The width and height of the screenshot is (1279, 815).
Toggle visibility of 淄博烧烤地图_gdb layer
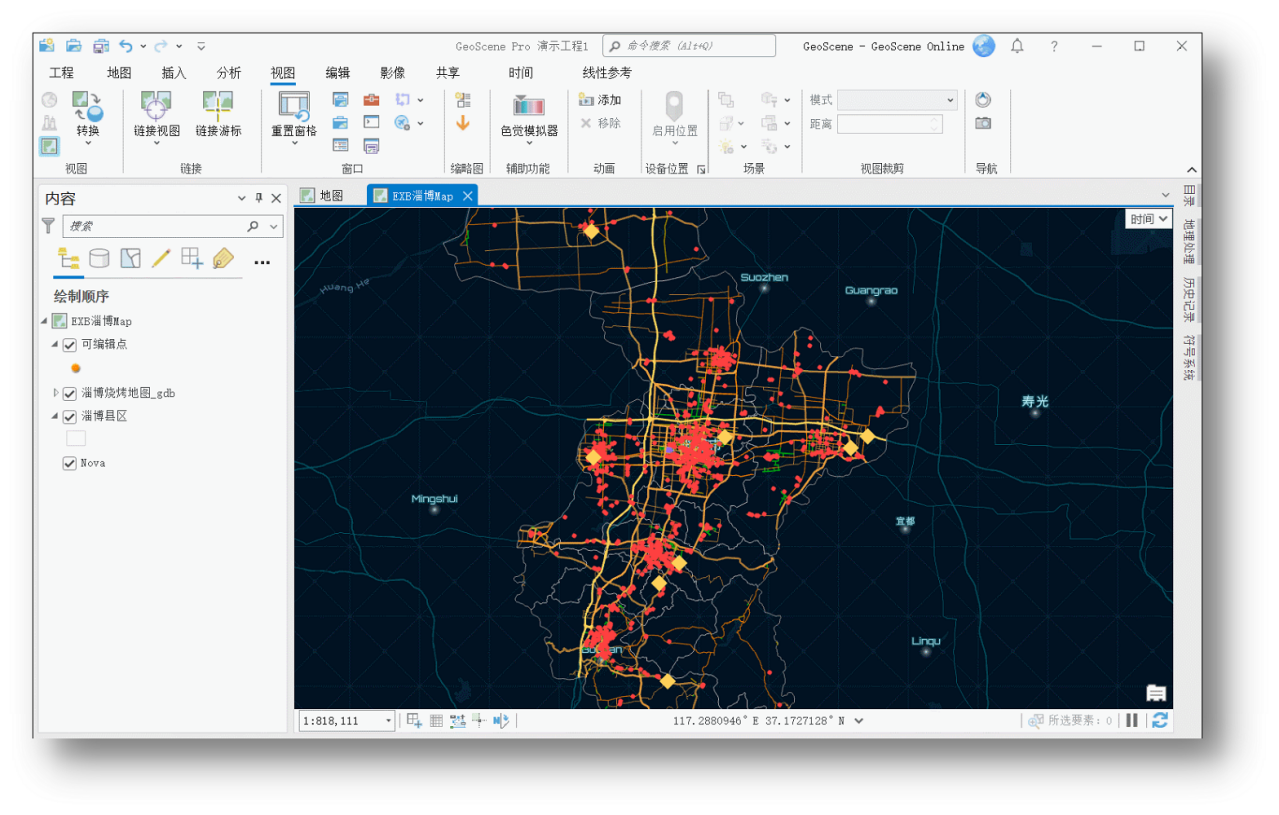[70, 394]
